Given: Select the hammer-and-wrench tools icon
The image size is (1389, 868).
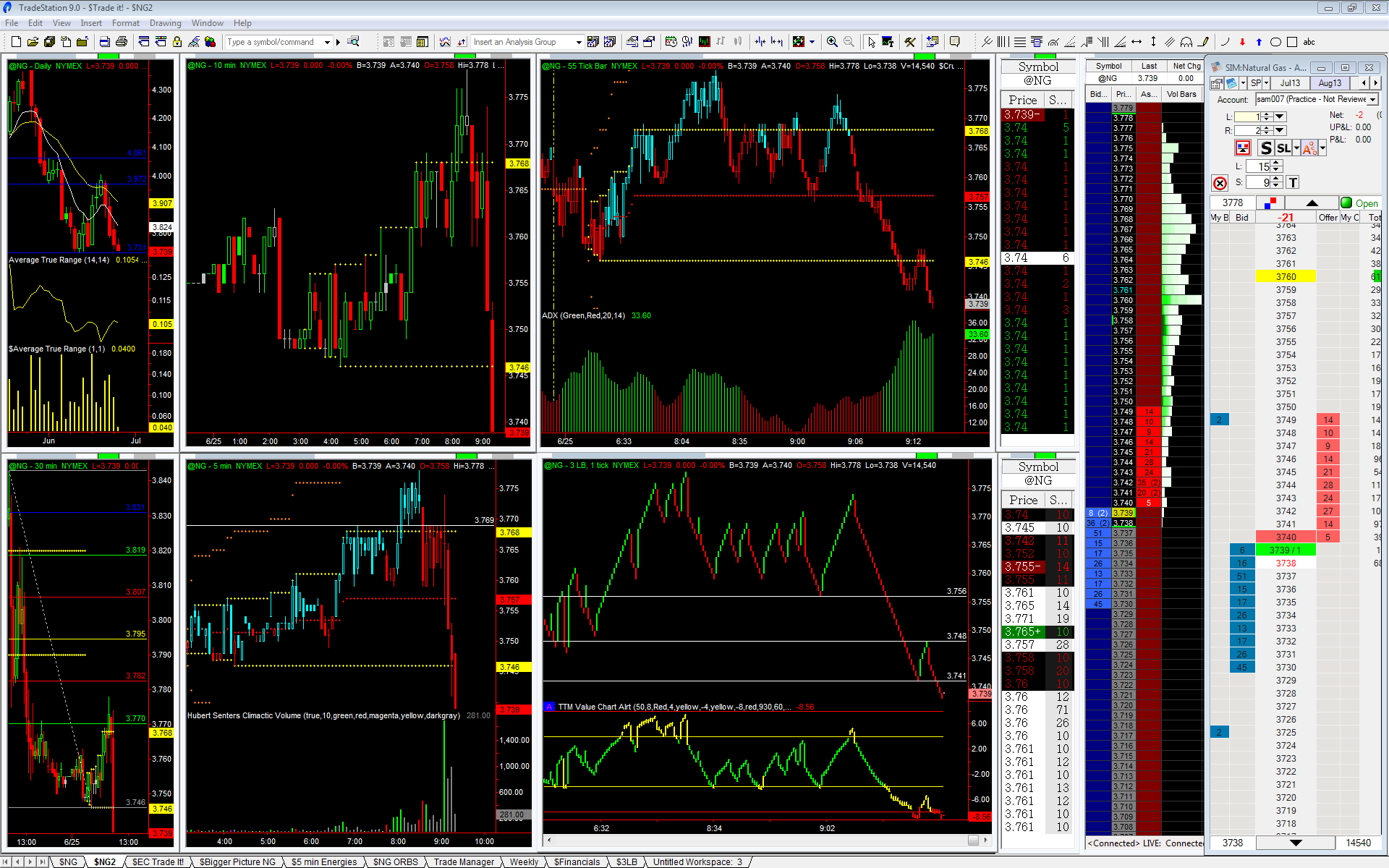Looking at the screenshot, I should tap(910, 42).
